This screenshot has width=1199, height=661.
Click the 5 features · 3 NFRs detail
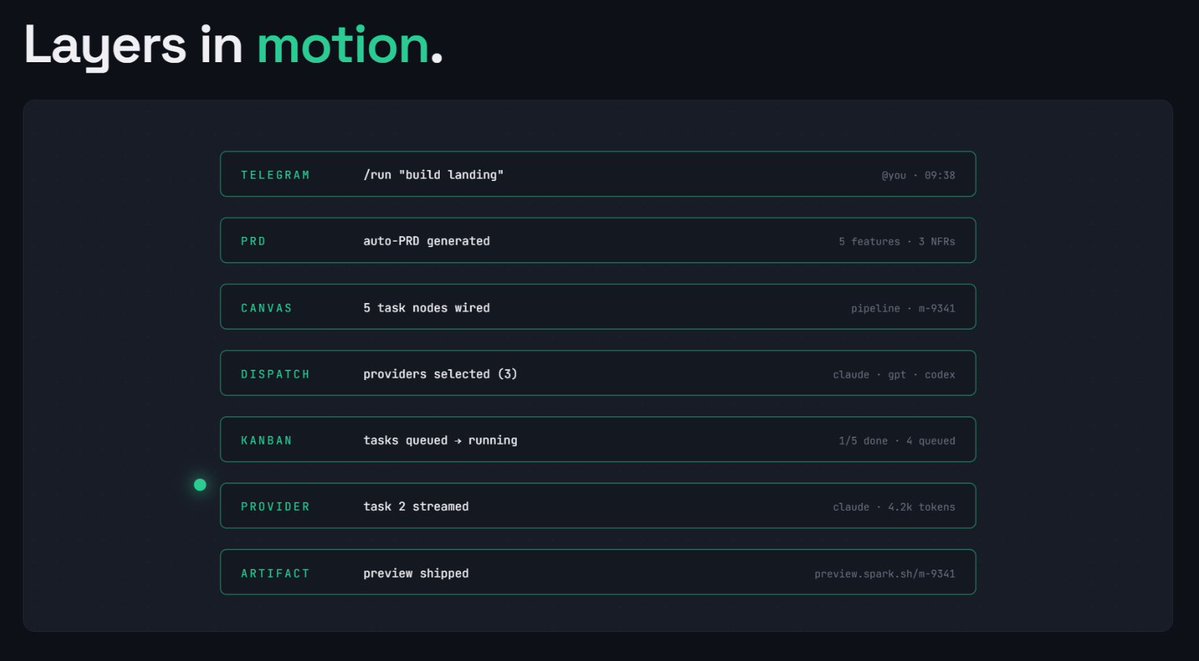pyautogui.click(x=896, y=242)
